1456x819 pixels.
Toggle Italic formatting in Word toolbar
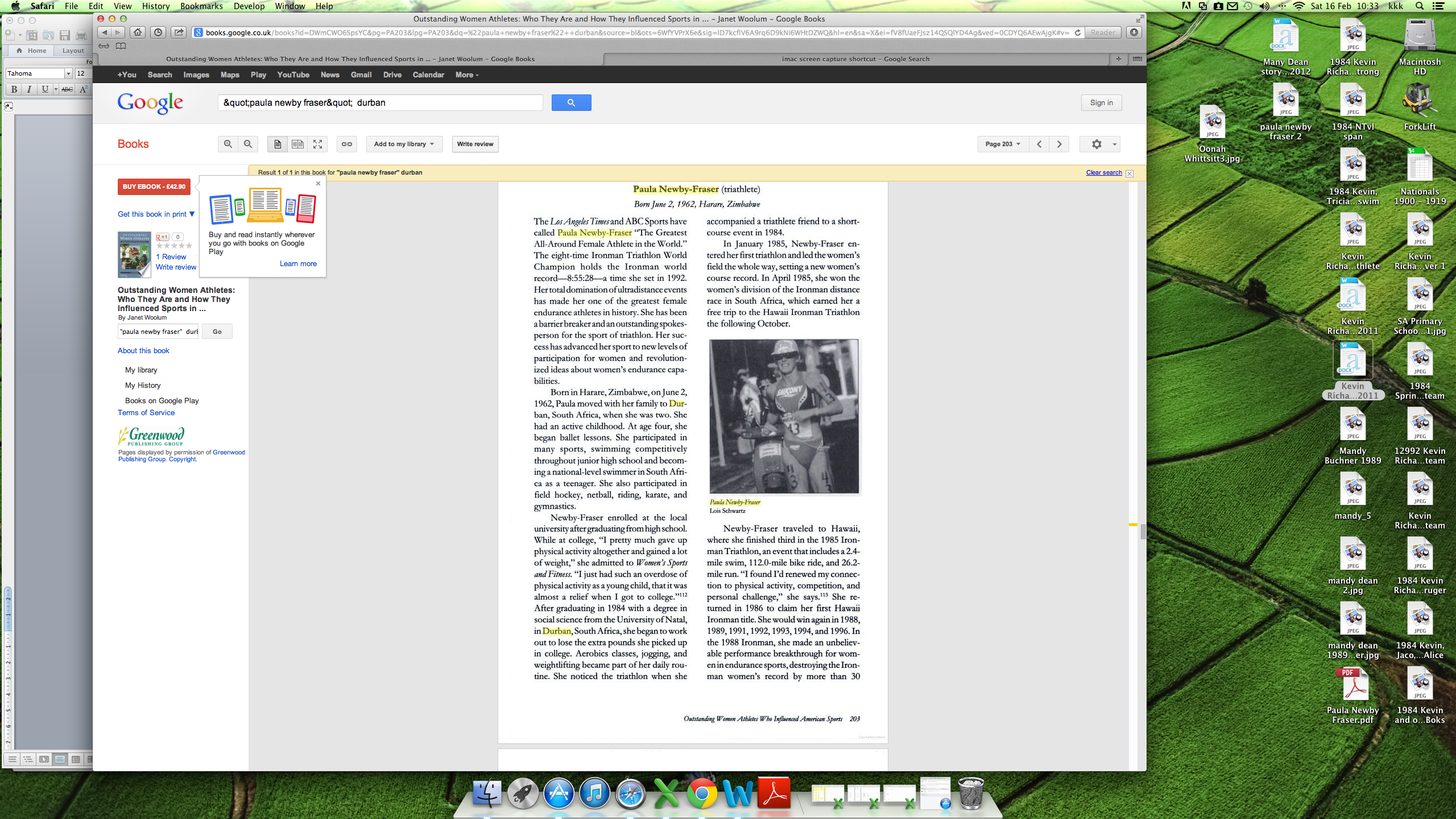pos(29,89)
